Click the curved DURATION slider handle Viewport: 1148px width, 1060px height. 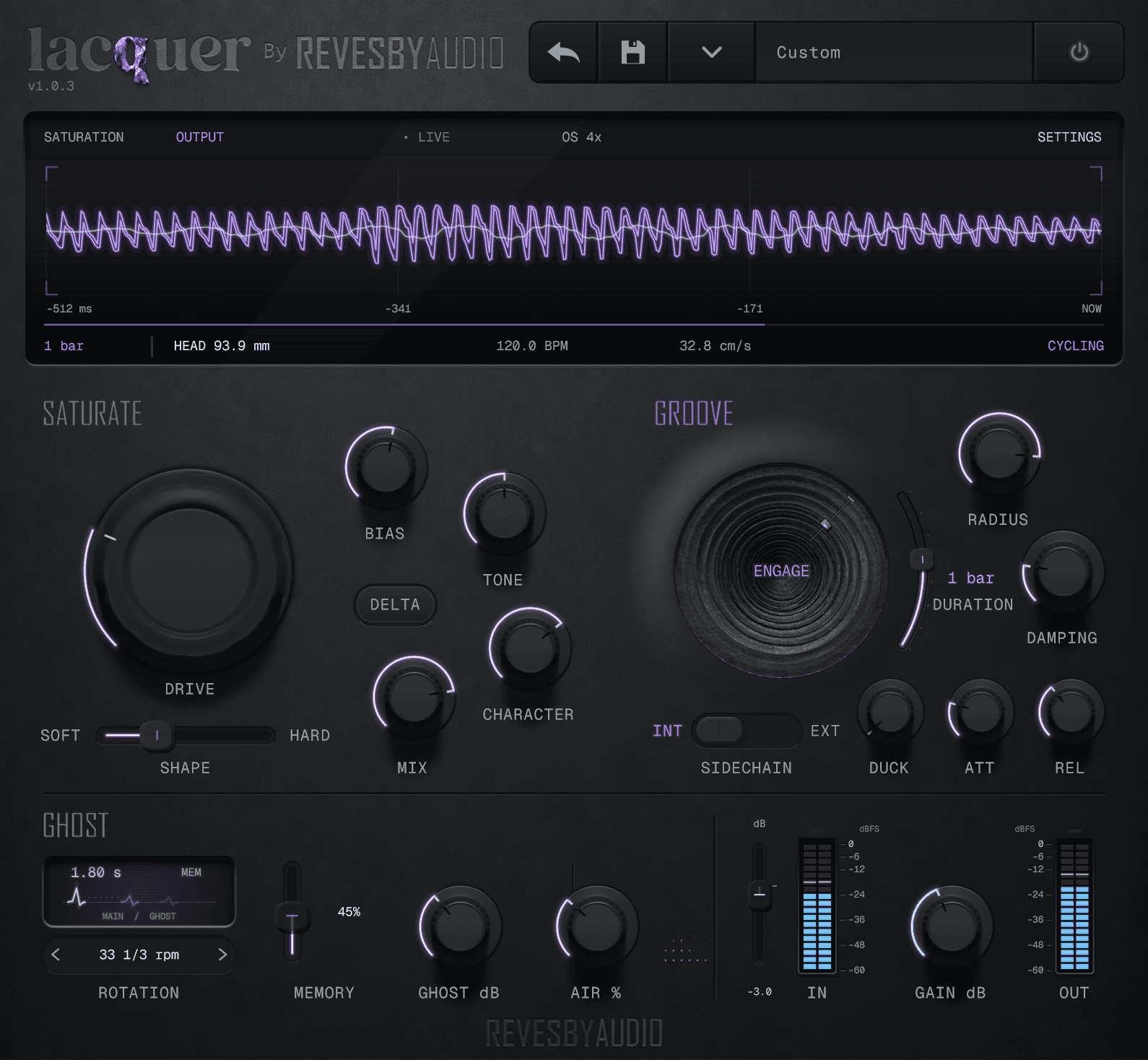[x=922, y=560]
